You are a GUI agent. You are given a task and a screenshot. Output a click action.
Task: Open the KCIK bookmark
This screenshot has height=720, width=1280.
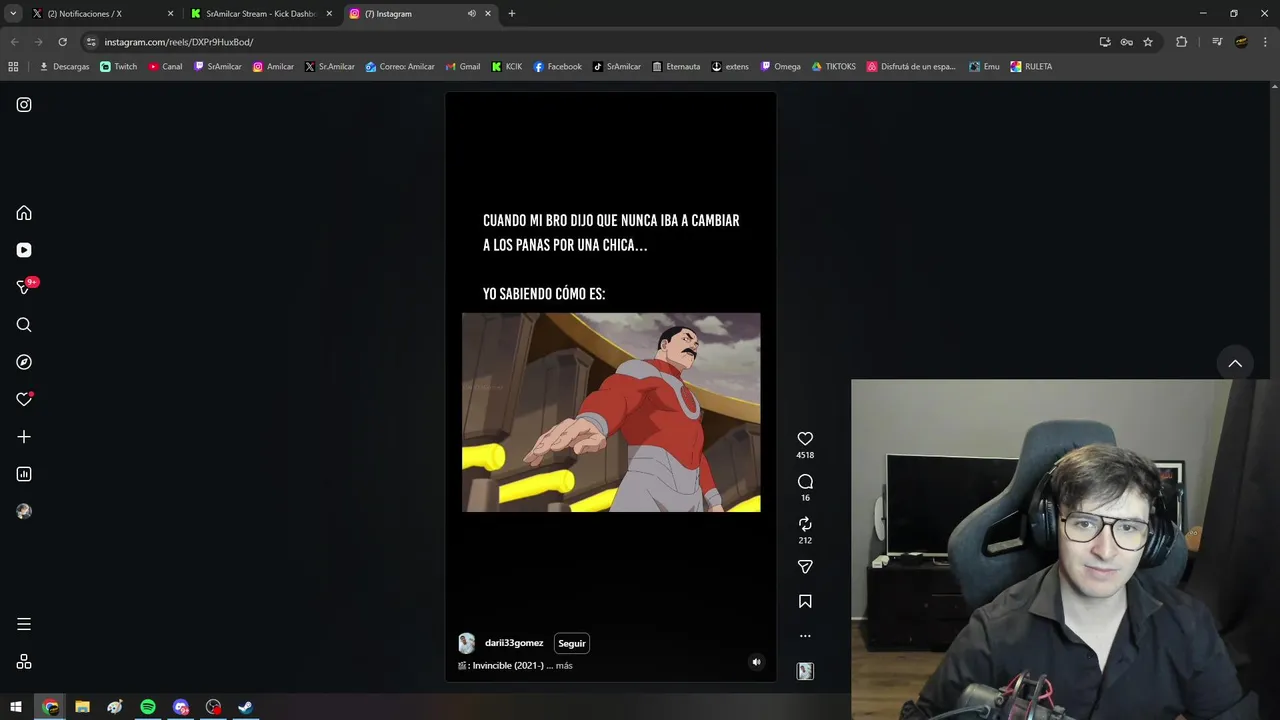(x=506, y=67)
